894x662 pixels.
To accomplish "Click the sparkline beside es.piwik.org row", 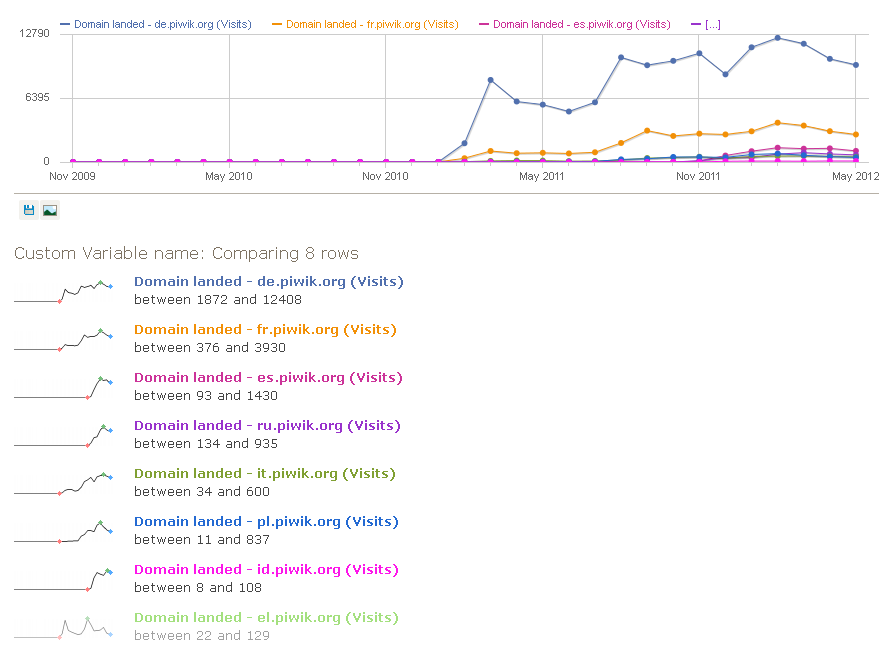I will point(62,386).
